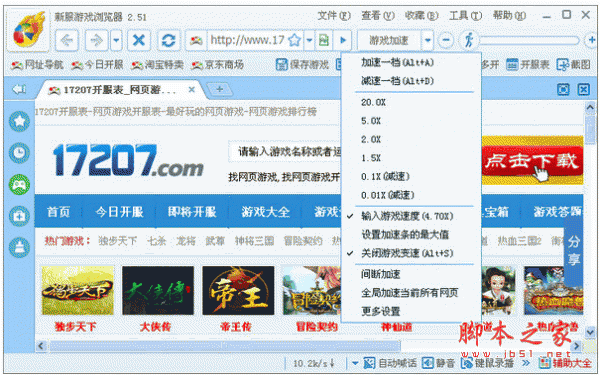Viewport: 600px width, 375px height.
Task: Open the 今日开服 bookmark in favorites bar
Action: [98, 65]
